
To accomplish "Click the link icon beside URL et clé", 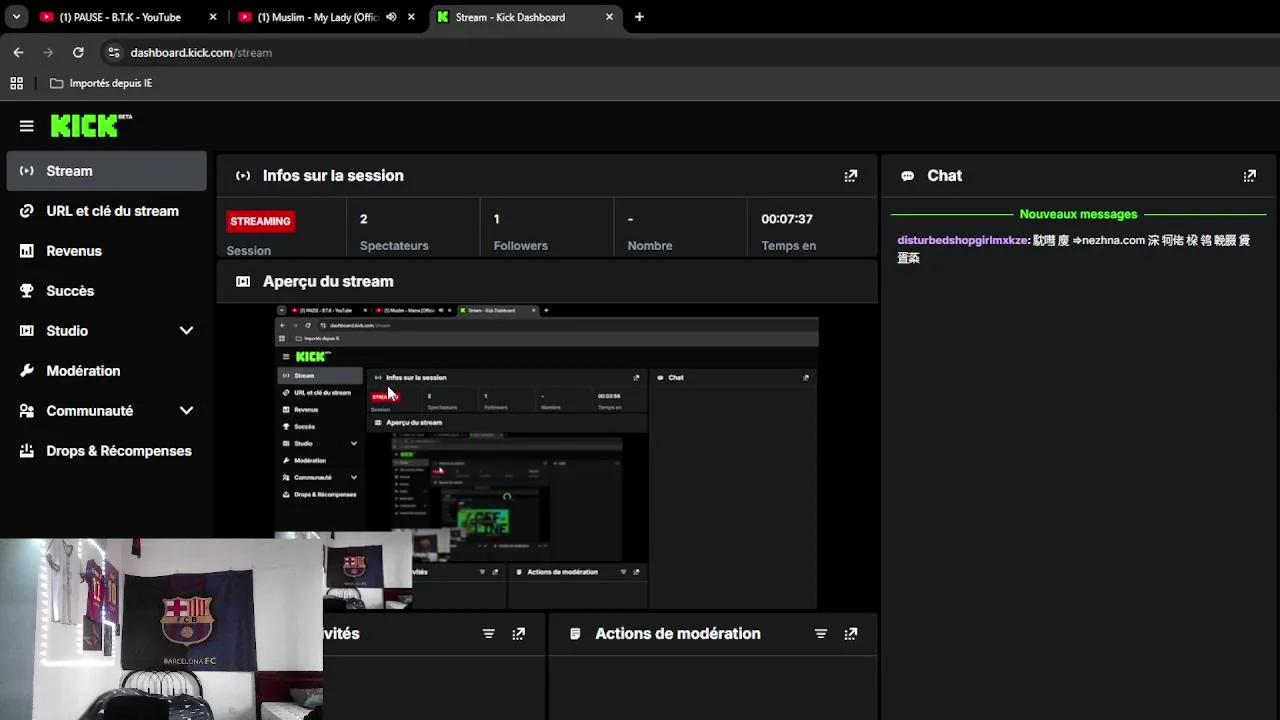I will coord(27,211).
